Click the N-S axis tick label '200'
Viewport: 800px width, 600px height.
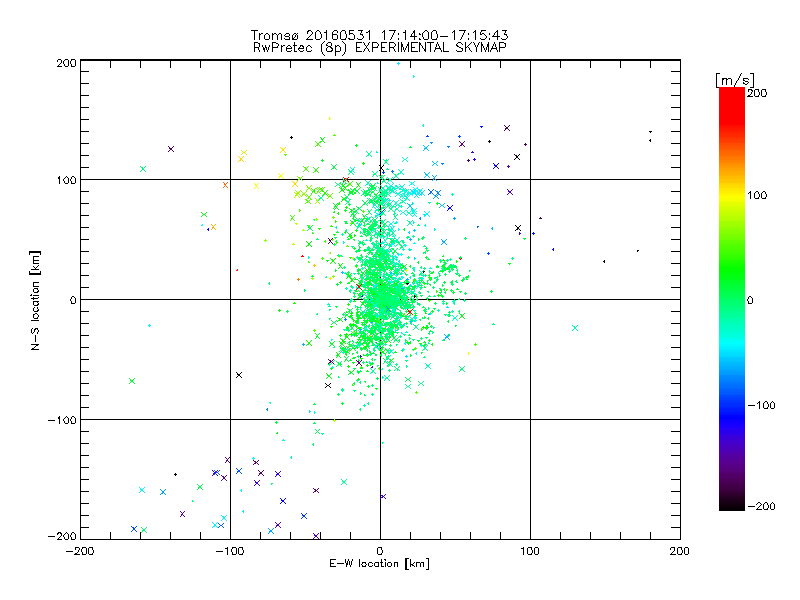66,63
